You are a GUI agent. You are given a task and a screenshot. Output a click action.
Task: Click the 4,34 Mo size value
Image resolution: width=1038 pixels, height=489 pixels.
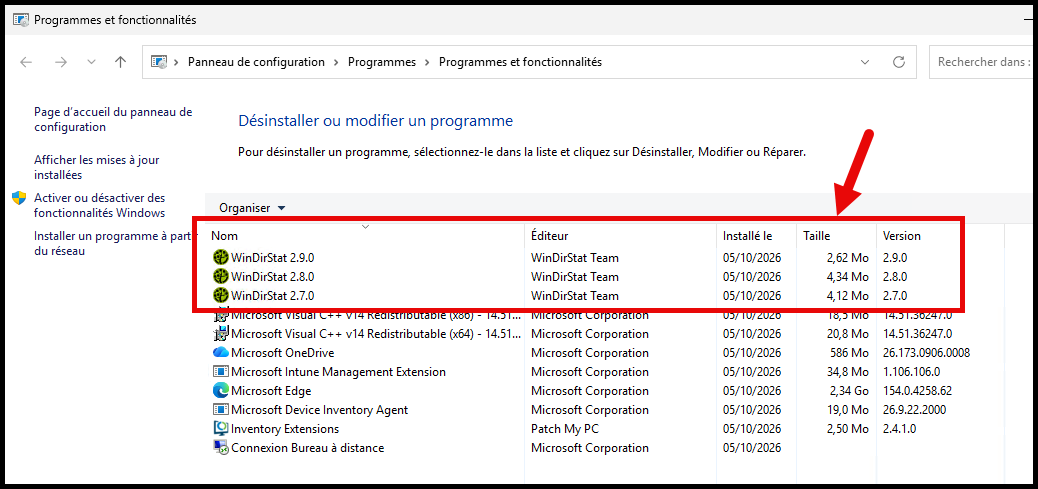click(x=847, y=277)
